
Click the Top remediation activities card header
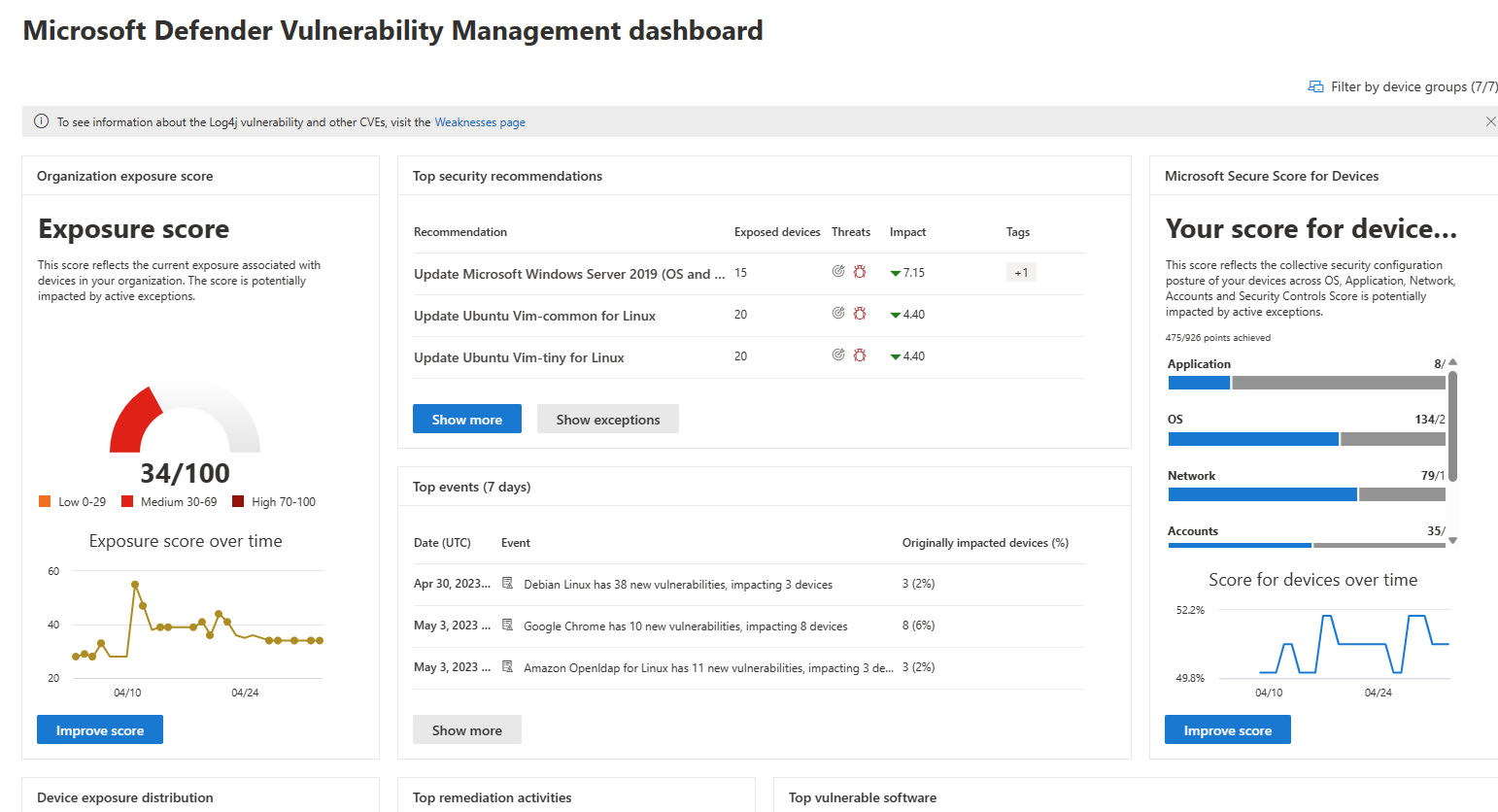[492, 797]
